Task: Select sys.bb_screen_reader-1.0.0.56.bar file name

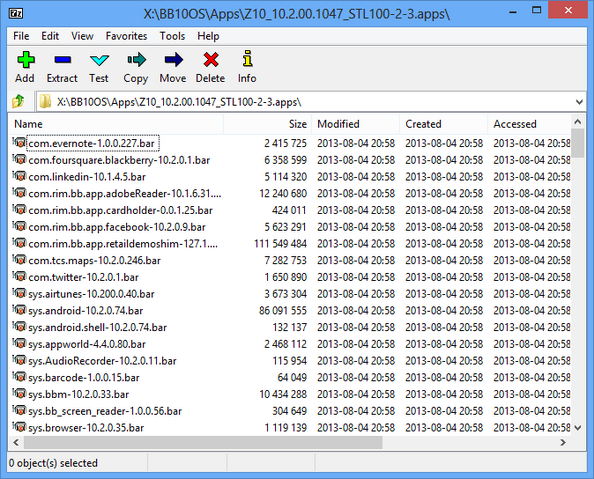Action: pos(105,411)
